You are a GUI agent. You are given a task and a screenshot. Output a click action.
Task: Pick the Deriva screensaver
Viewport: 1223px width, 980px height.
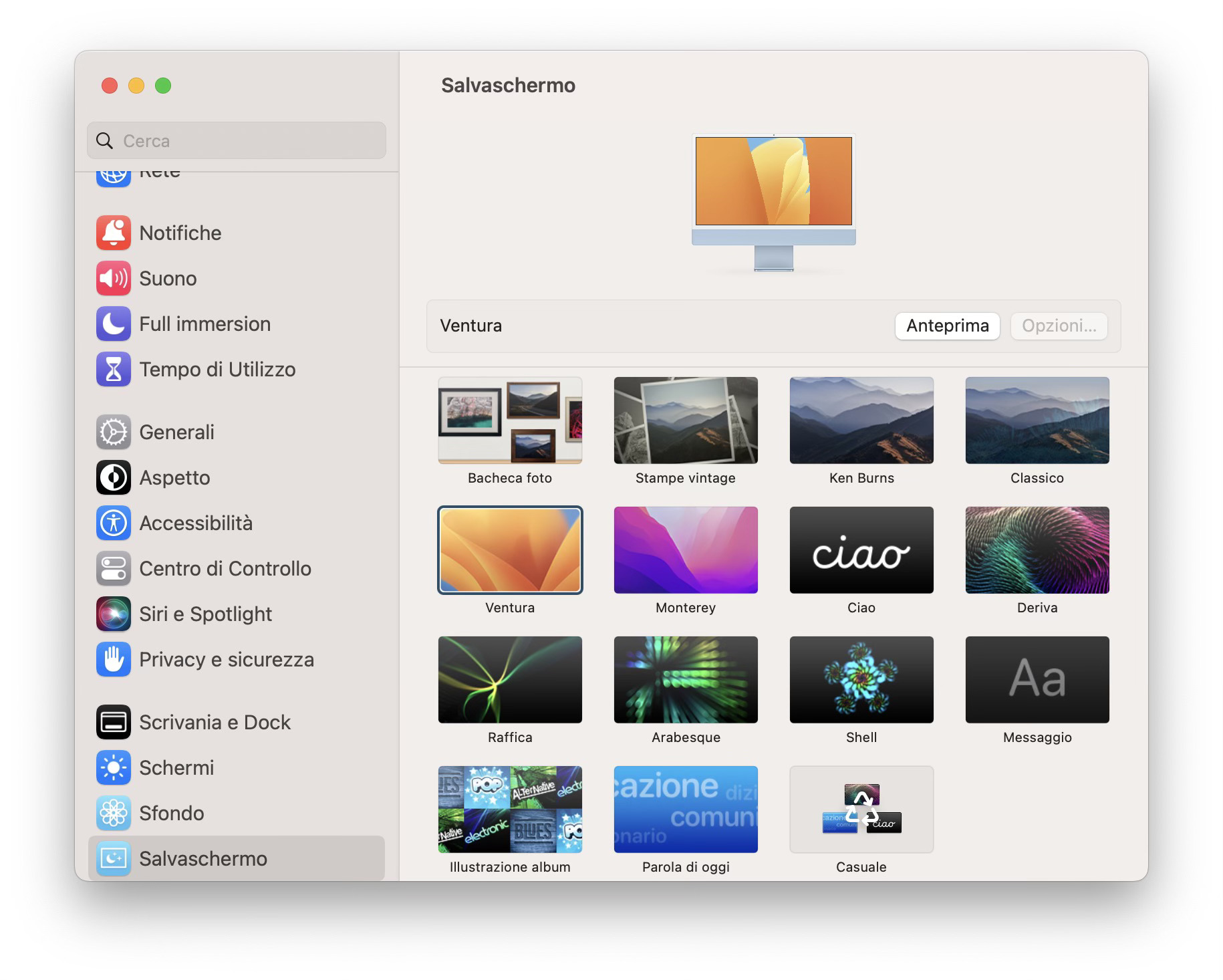pyautogui.click(x=1037, y=550)
